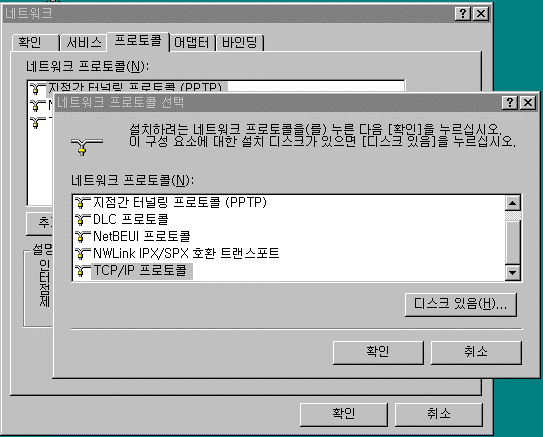Switch to the 서비스 tab
Viewport: 543px width, 437px height.
tap(84, 43)
